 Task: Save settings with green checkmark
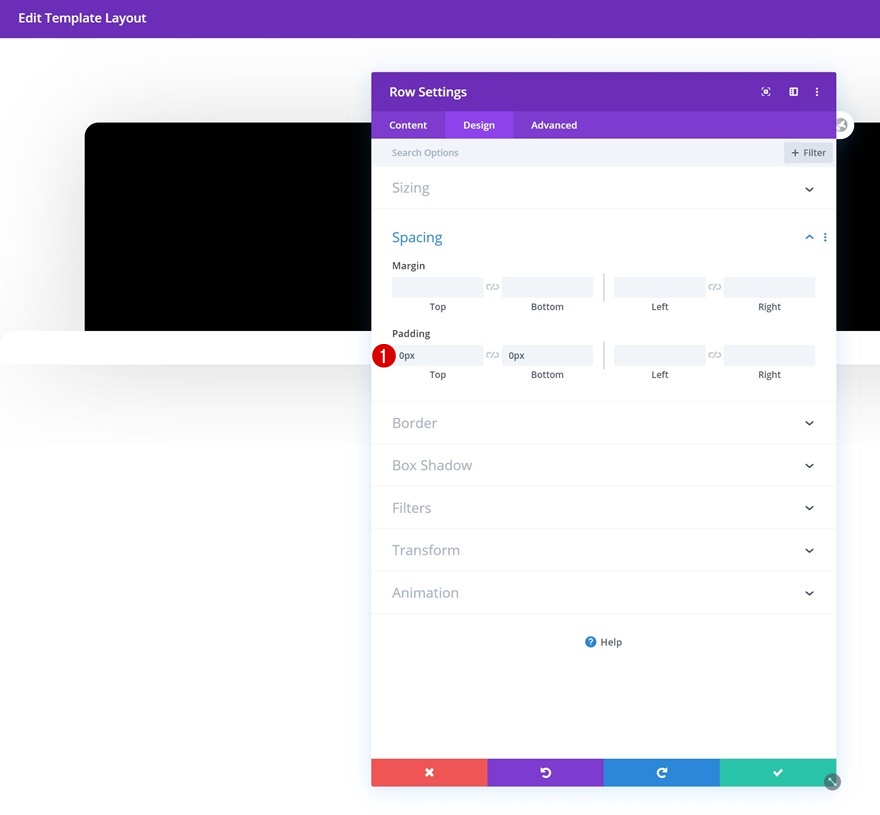pyautogui.click(x=778, y=772)
